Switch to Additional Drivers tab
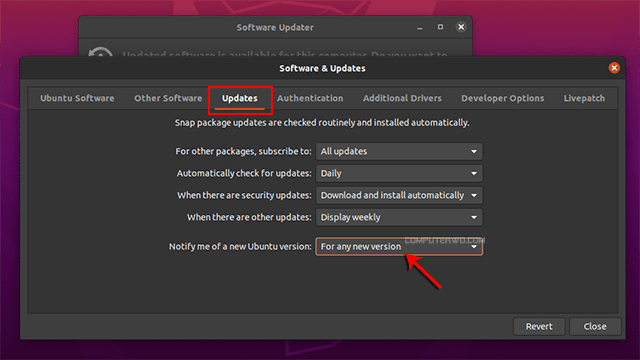Viewport: 640px width, 360px height. tap(402, 98)
